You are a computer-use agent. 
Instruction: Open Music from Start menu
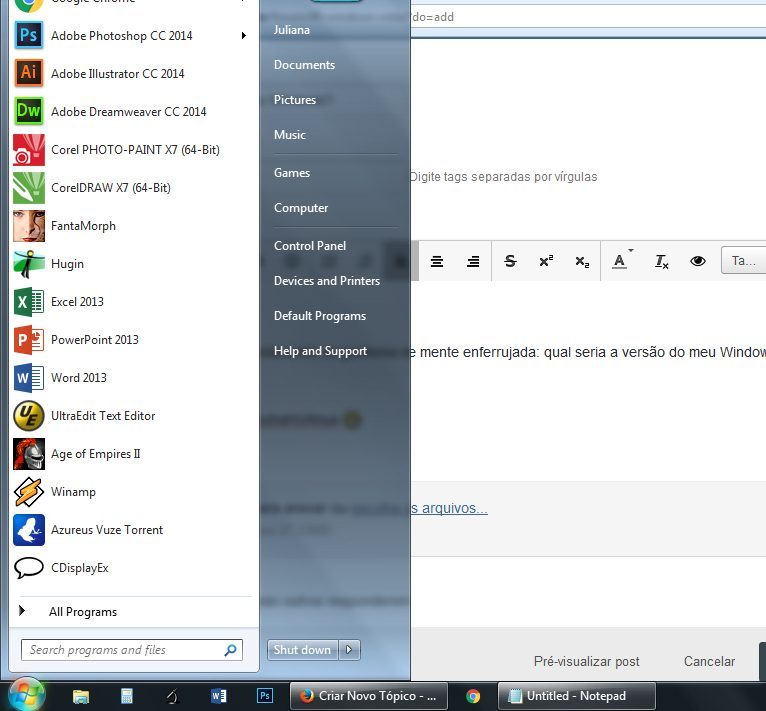(x=290, y=135)
